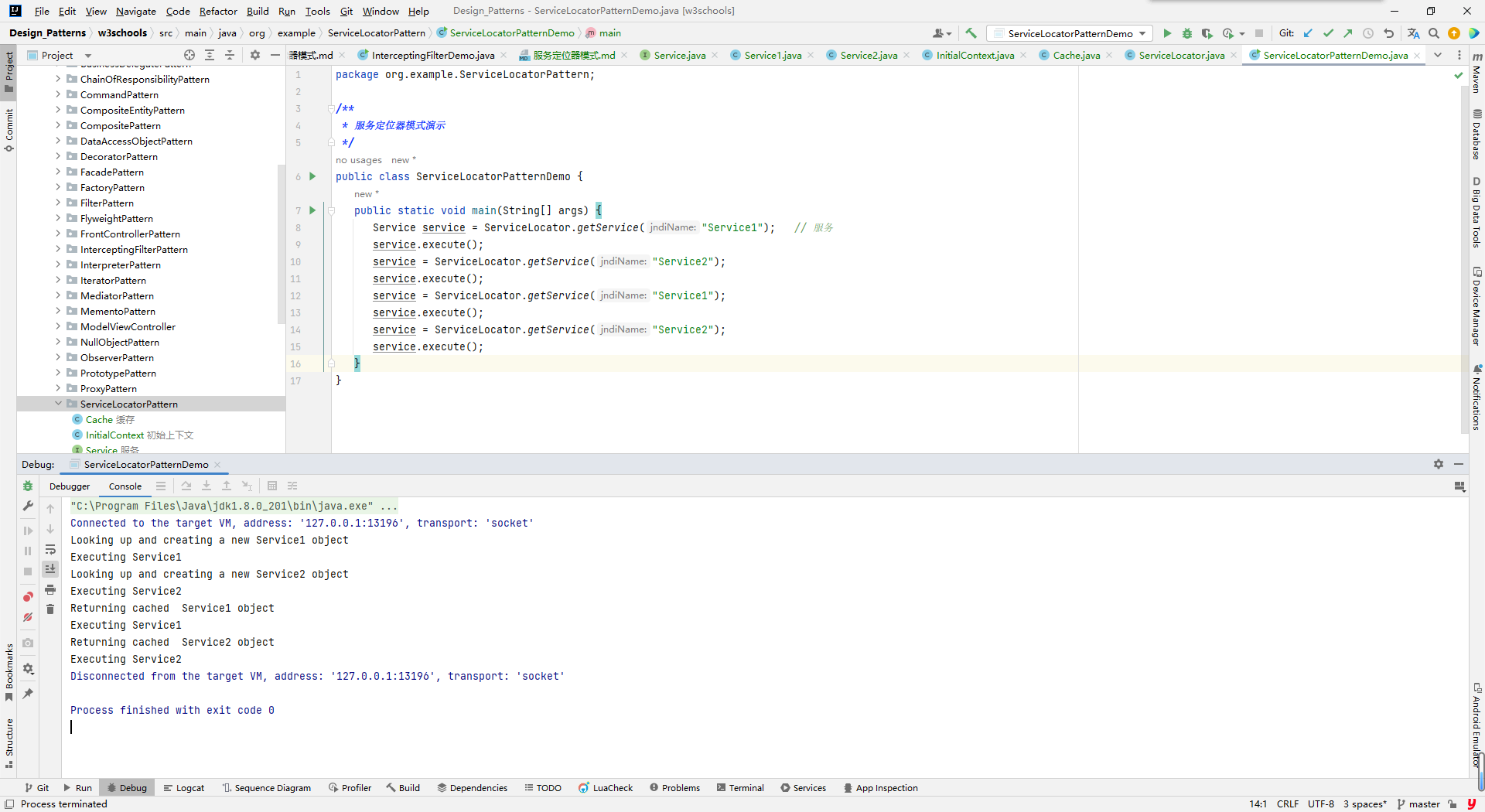
Task: Open the Refactor menu
Action: click(x=218, y=11)
